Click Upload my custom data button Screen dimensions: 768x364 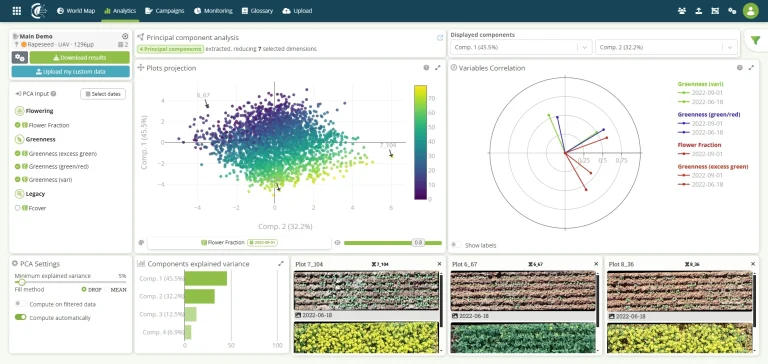coord(71,72)
